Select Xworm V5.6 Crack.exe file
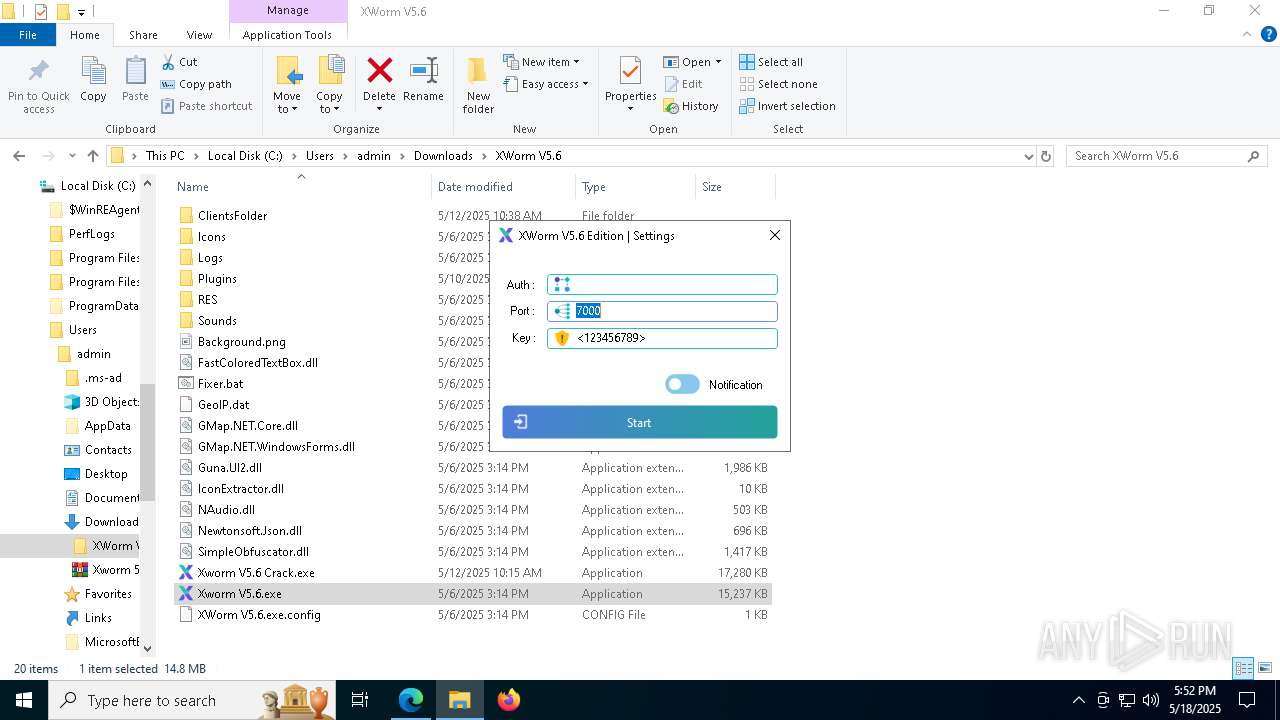Viewport: 1280px width, 720px height. coord(256,573)
